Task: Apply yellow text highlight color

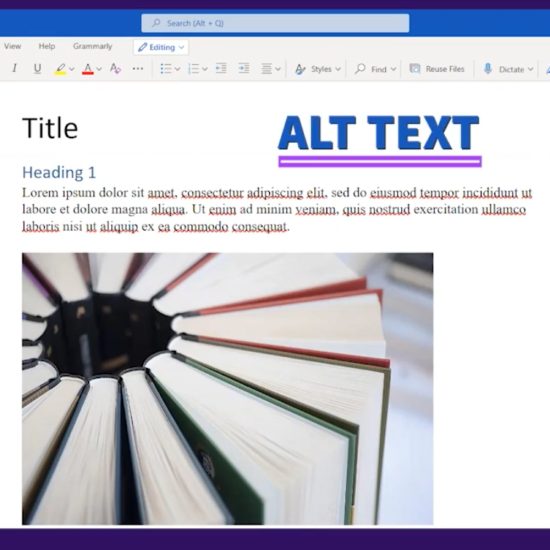Action: (60, 69)
